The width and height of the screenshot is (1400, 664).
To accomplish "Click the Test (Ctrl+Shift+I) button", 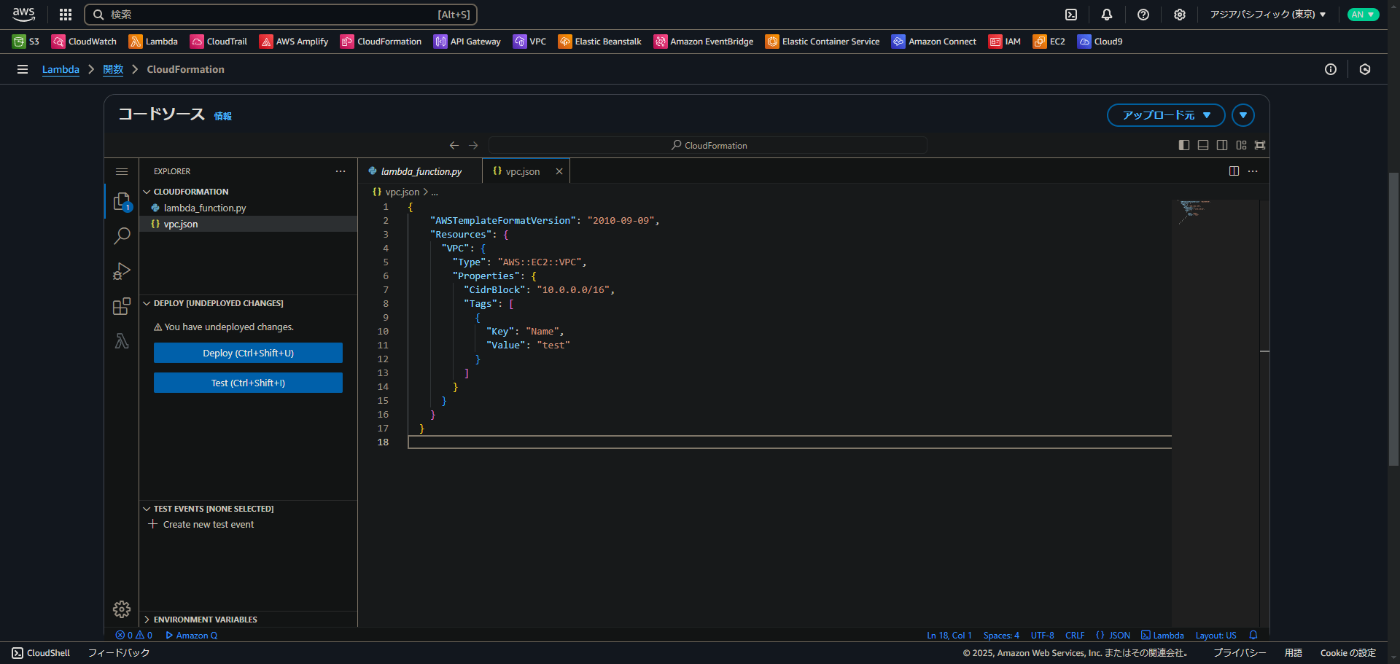I will click(248, 383).
